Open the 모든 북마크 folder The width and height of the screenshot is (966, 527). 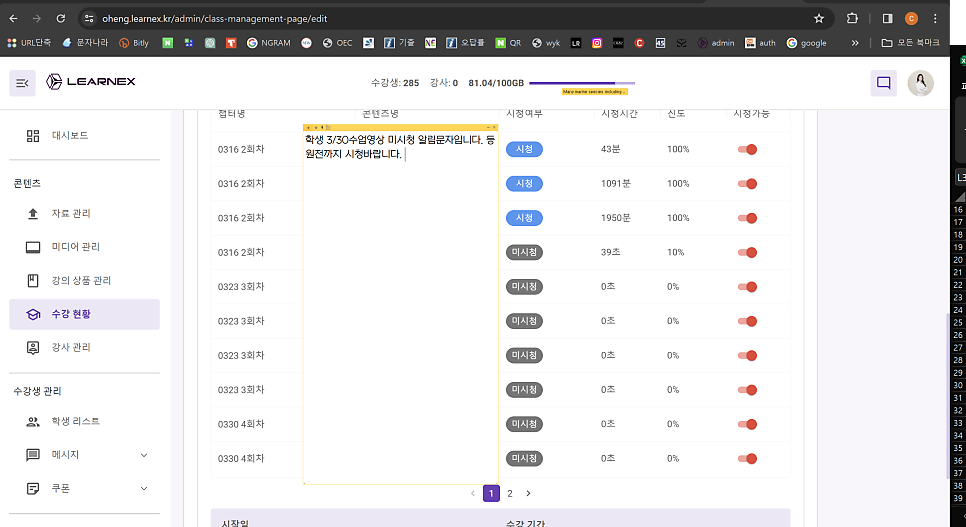911,43
